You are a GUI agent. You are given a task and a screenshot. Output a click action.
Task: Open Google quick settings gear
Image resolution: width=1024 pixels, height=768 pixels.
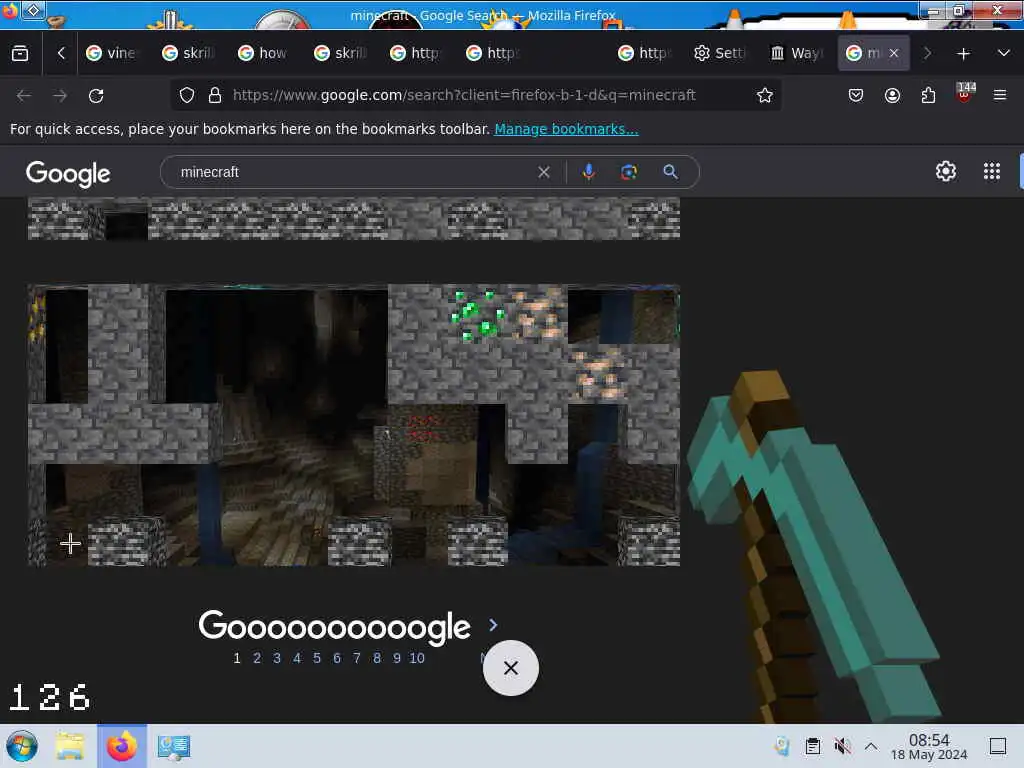tap(946, 171)
